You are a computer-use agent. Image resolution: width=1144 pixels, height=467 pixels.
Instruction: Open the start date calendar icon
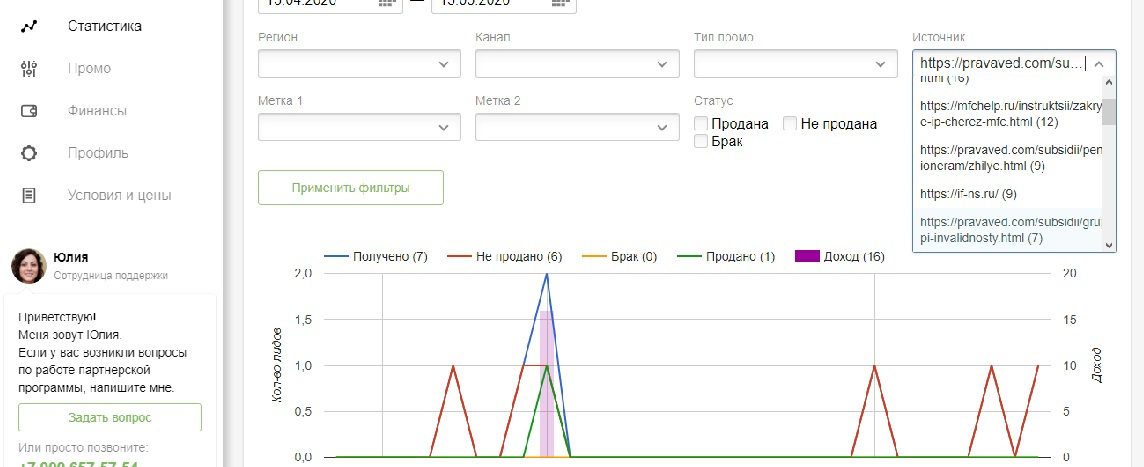point(386,4)
